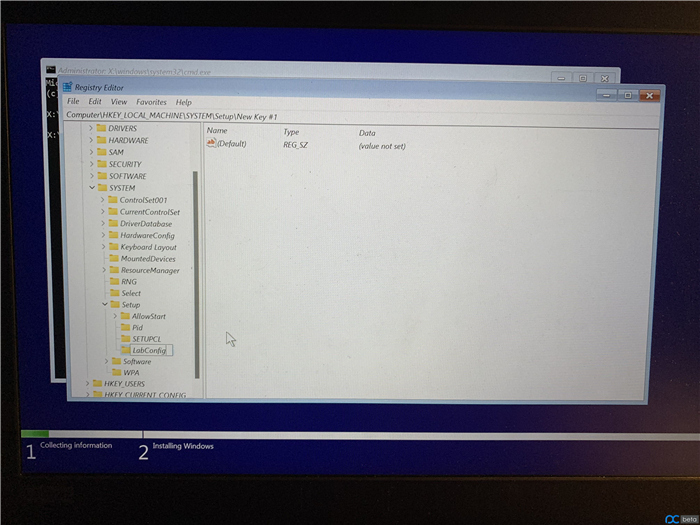Collapse the Setup key
Image resolution: width=700 pixels, height=525 pixels.
105,304
